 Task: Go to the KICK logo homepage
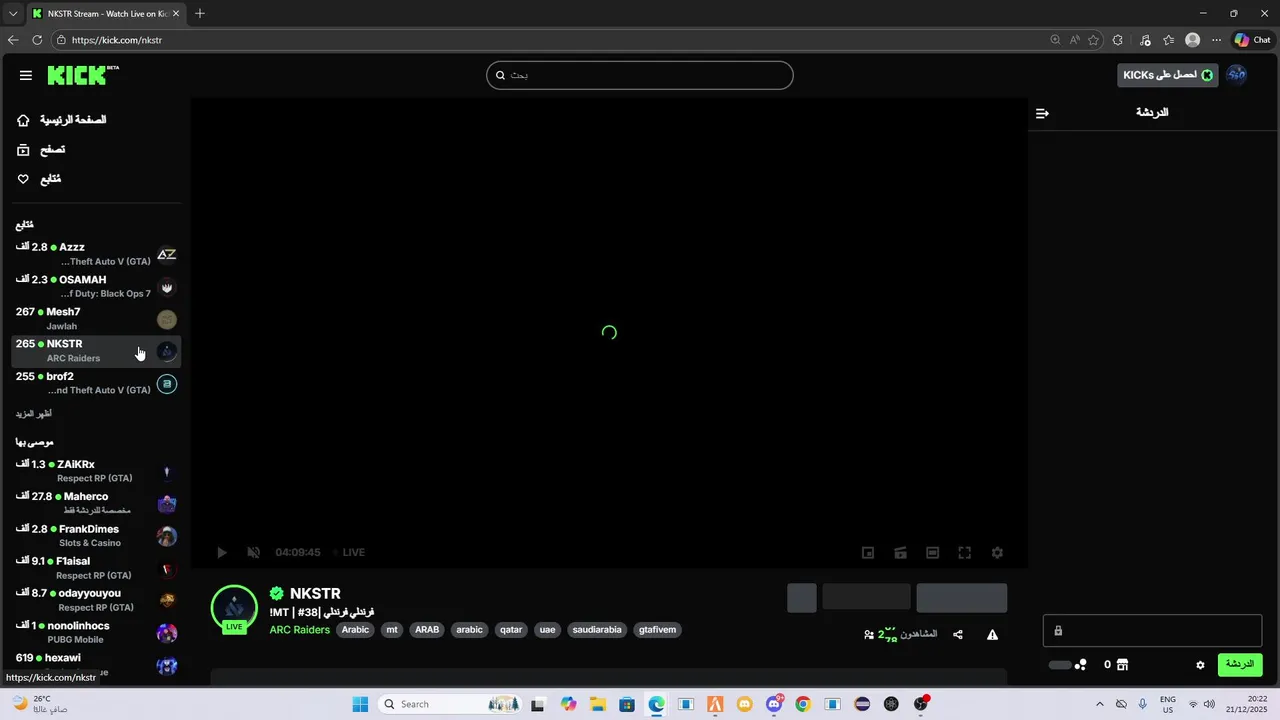pos(83,75)
